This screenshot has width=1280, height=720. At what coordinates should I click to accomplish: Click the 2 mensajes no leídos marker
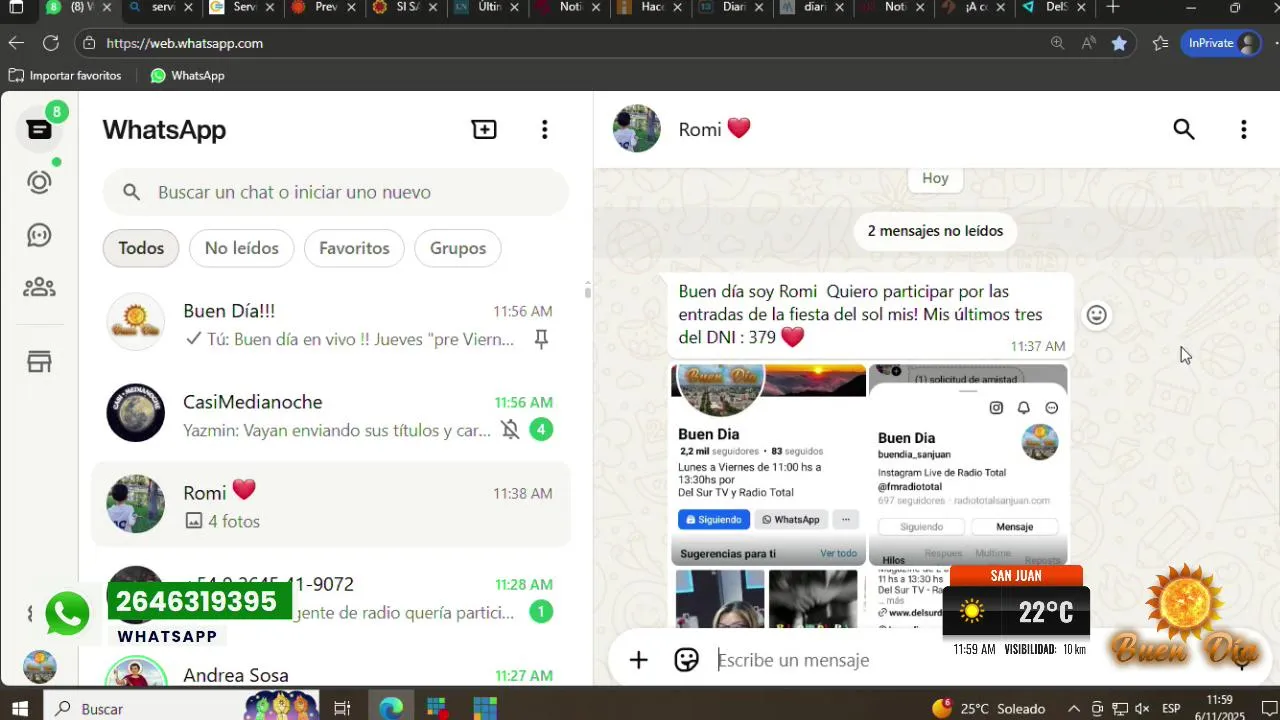click(x=935, y=231)
